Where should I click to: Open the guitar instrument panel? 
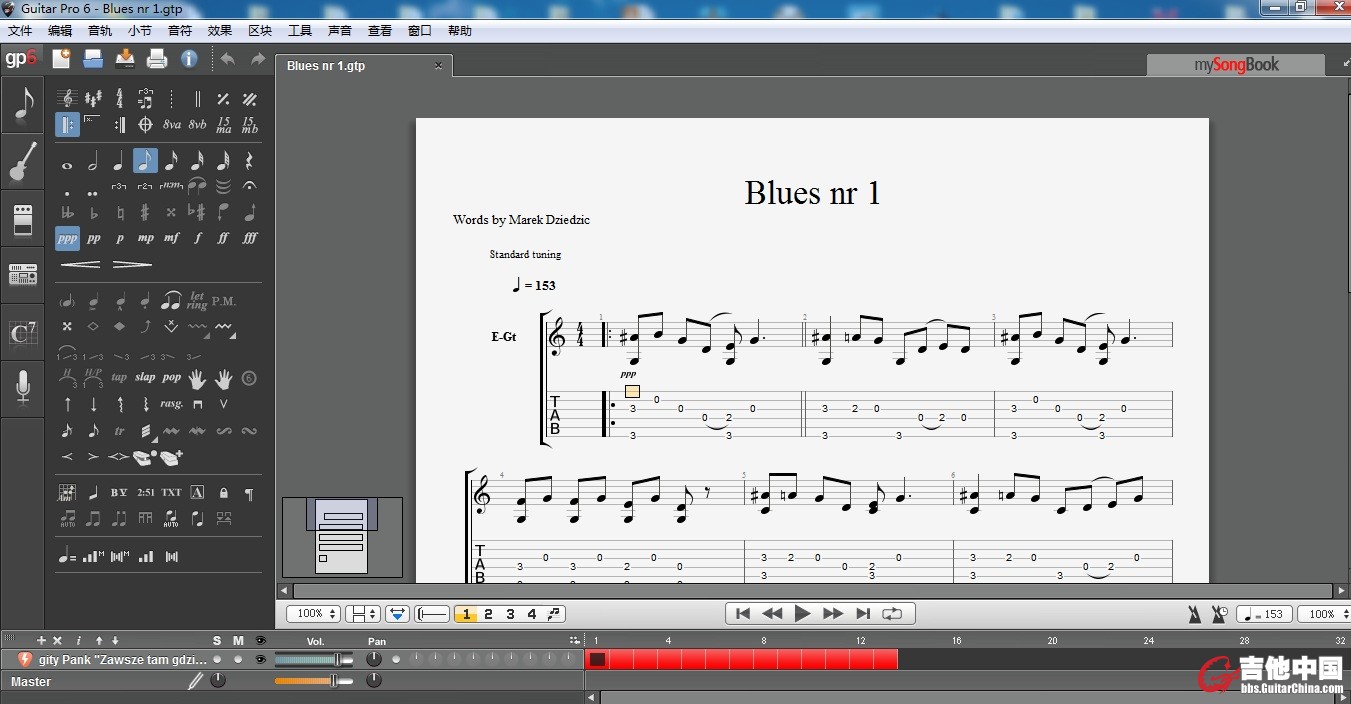23,162
